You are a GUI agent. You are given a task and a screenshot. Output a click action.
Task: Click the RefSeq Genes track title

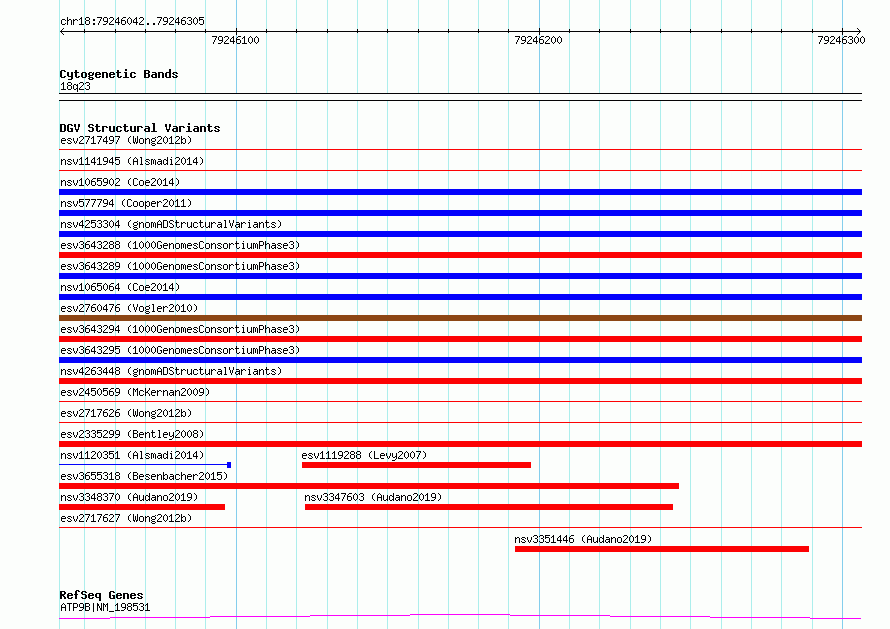(101, 595)
